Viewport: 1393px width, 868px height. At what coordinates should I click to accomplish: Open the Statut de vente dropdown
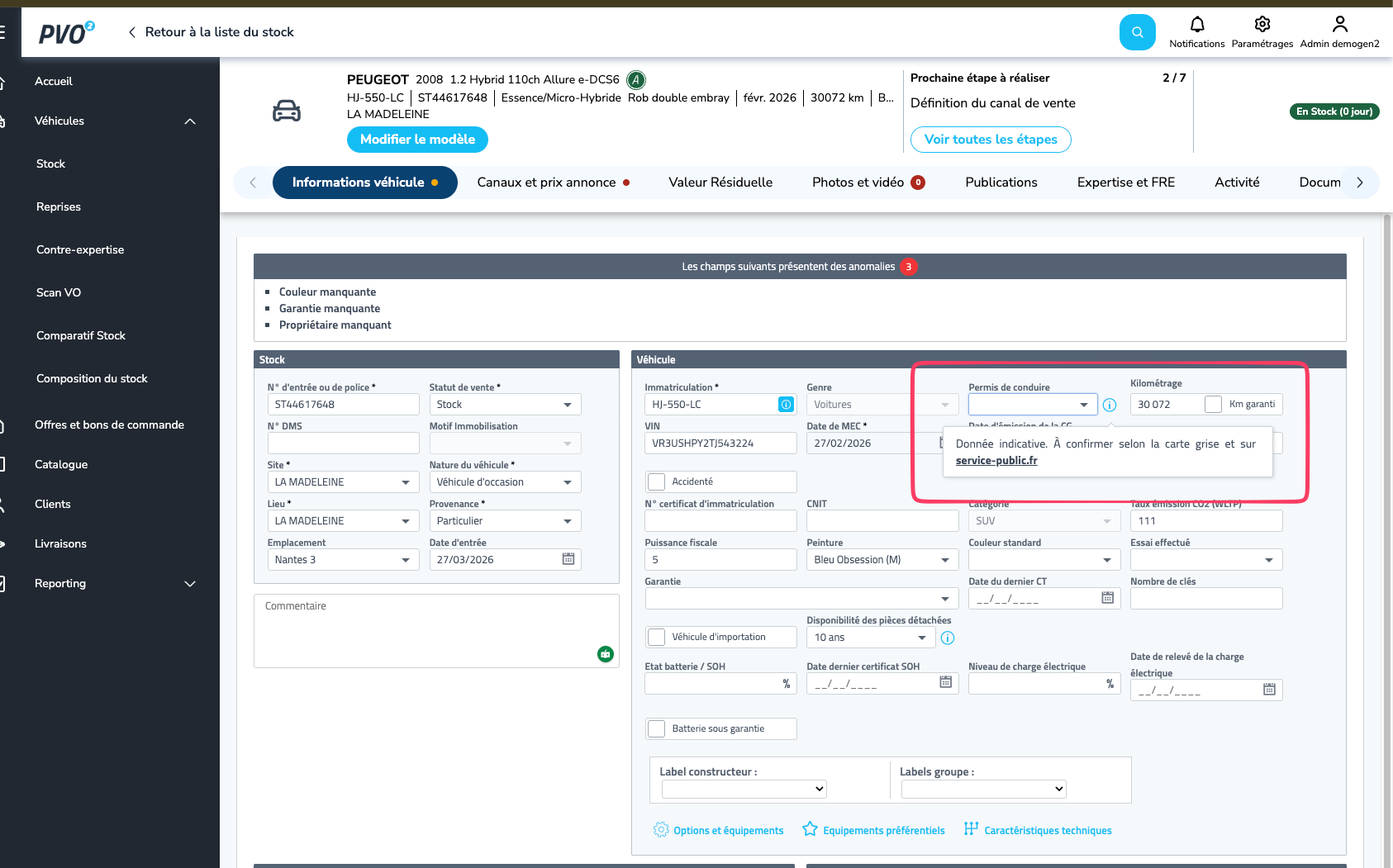[x=505, y=405]
